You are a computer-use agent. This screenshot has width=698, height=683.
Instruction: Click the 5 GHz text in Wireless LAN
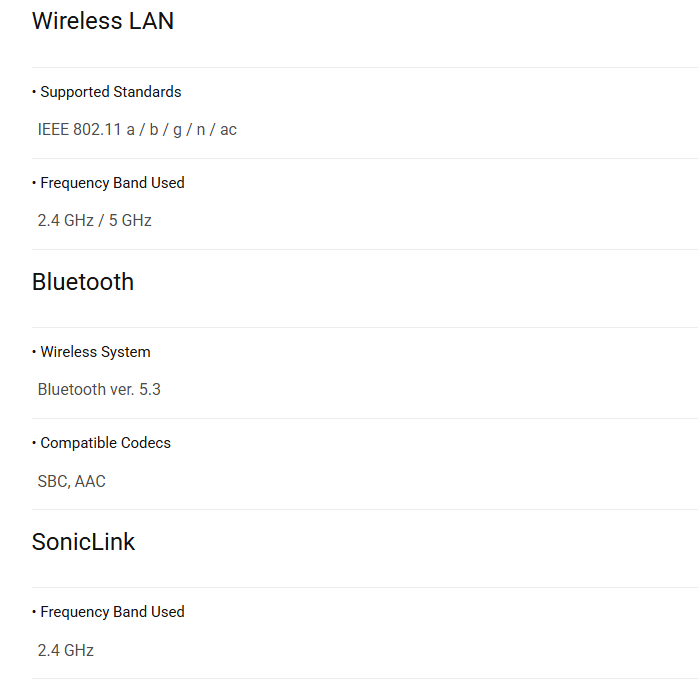pyautogui.click(x=130, y=221)
